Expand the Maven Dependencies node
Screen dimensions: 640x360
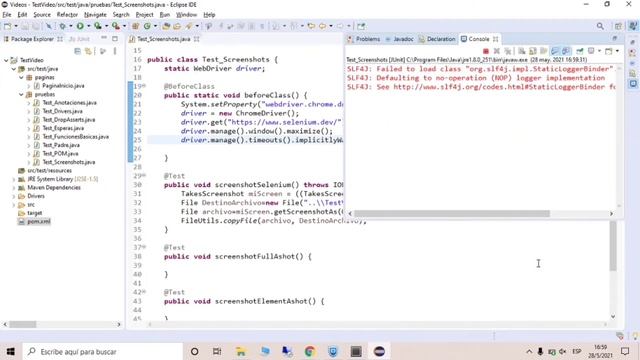[13, 188]
